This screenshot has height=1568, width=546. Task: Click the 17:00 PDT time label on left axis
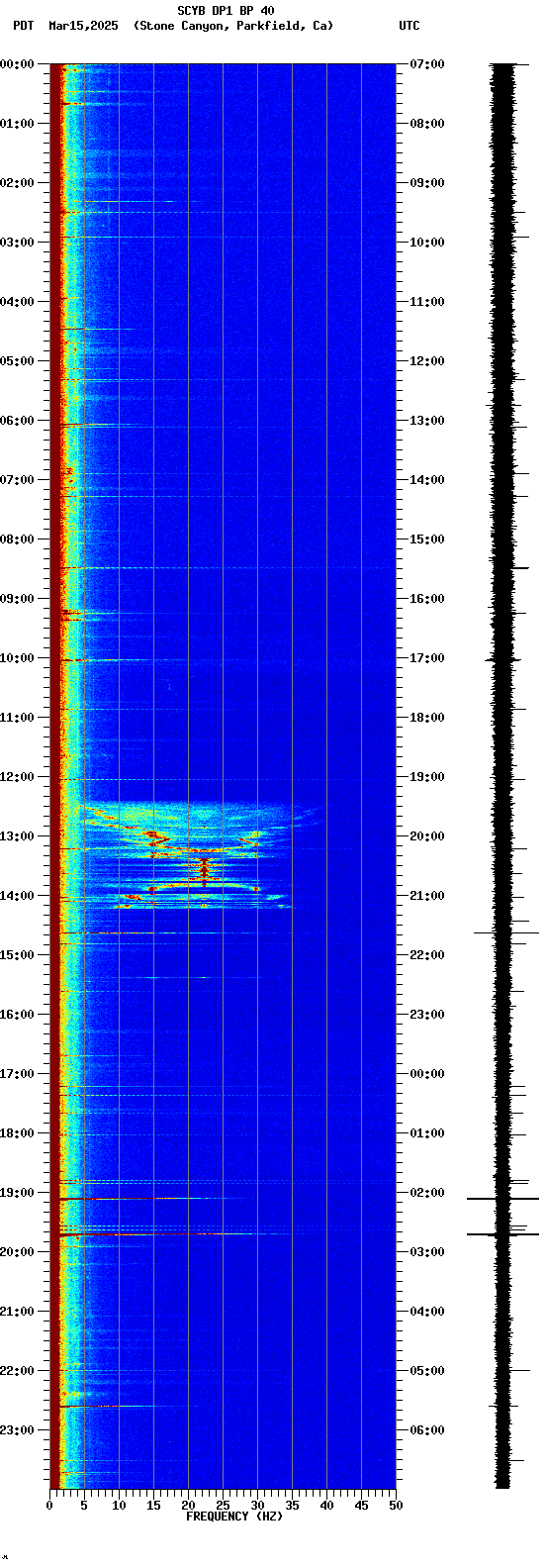coord(18,1074)
